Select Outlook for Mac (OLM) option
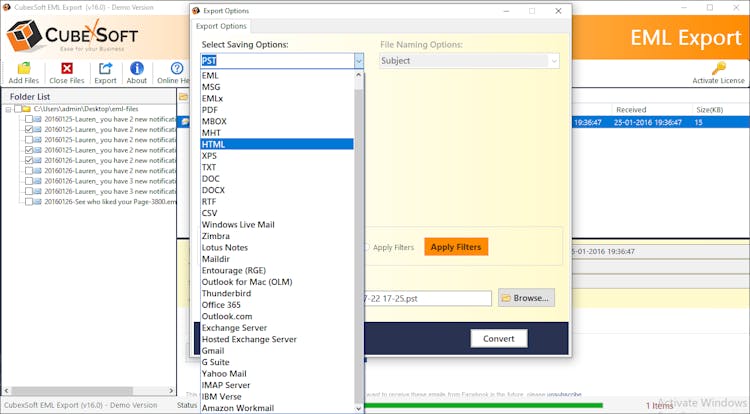This screenshot has height=414, width=750. [277, 282]
